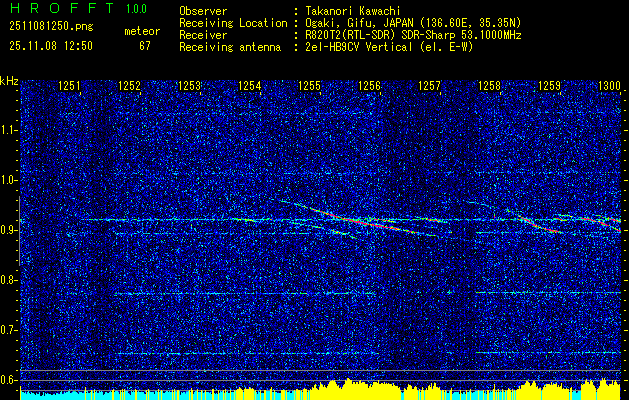Click the cyan noise level bar at bottom left
Screen dimensions: 629x400
click(x=66, y=396)
